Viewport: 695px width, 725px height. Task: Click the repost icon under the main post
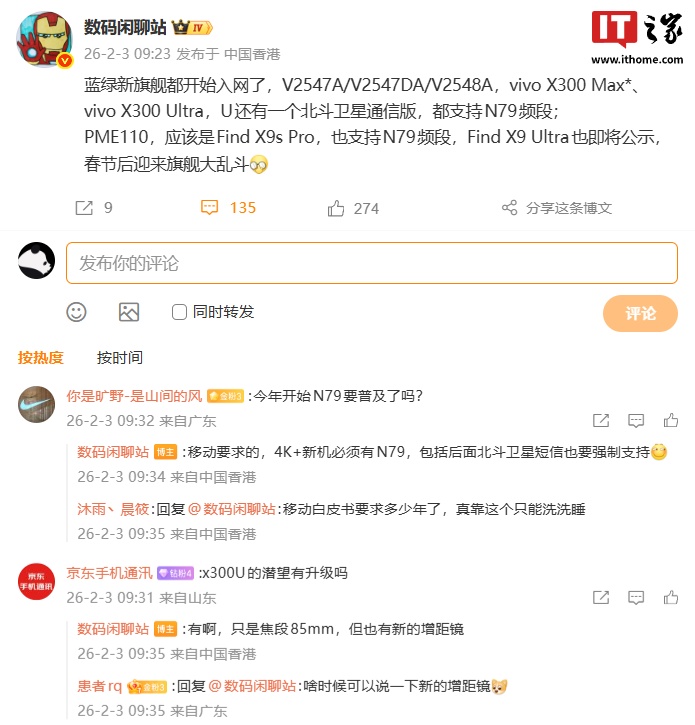click(84, 208)
